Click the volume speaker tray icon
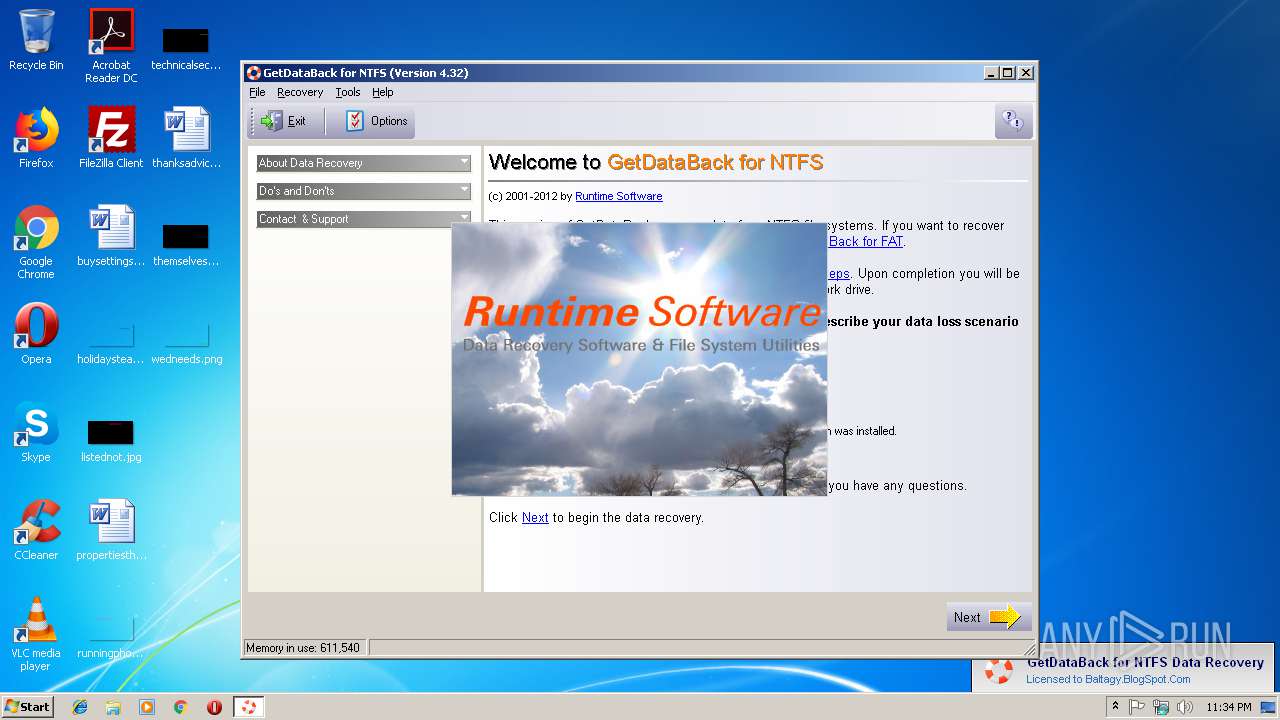Screen dimensions: 1280x720 [x=1185, y=707]
